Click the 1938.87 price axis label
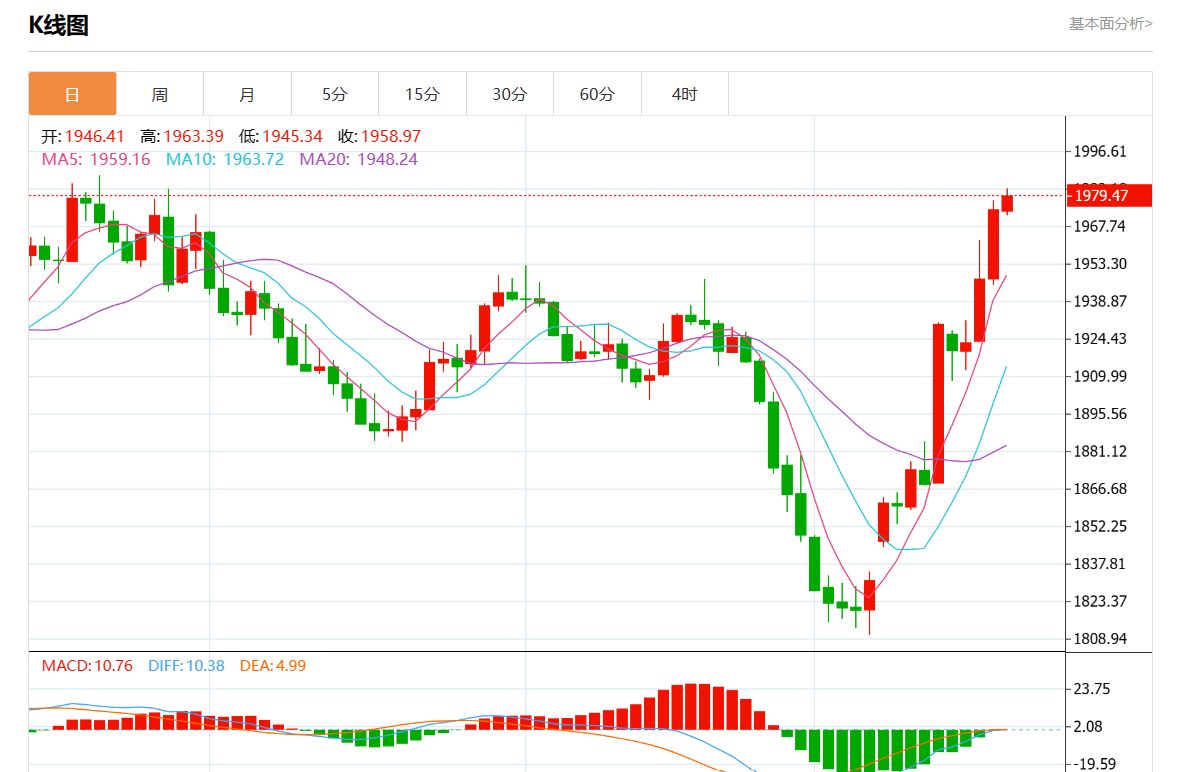The height and width of the screenshot is (772, 1177). pos(1100,302)
